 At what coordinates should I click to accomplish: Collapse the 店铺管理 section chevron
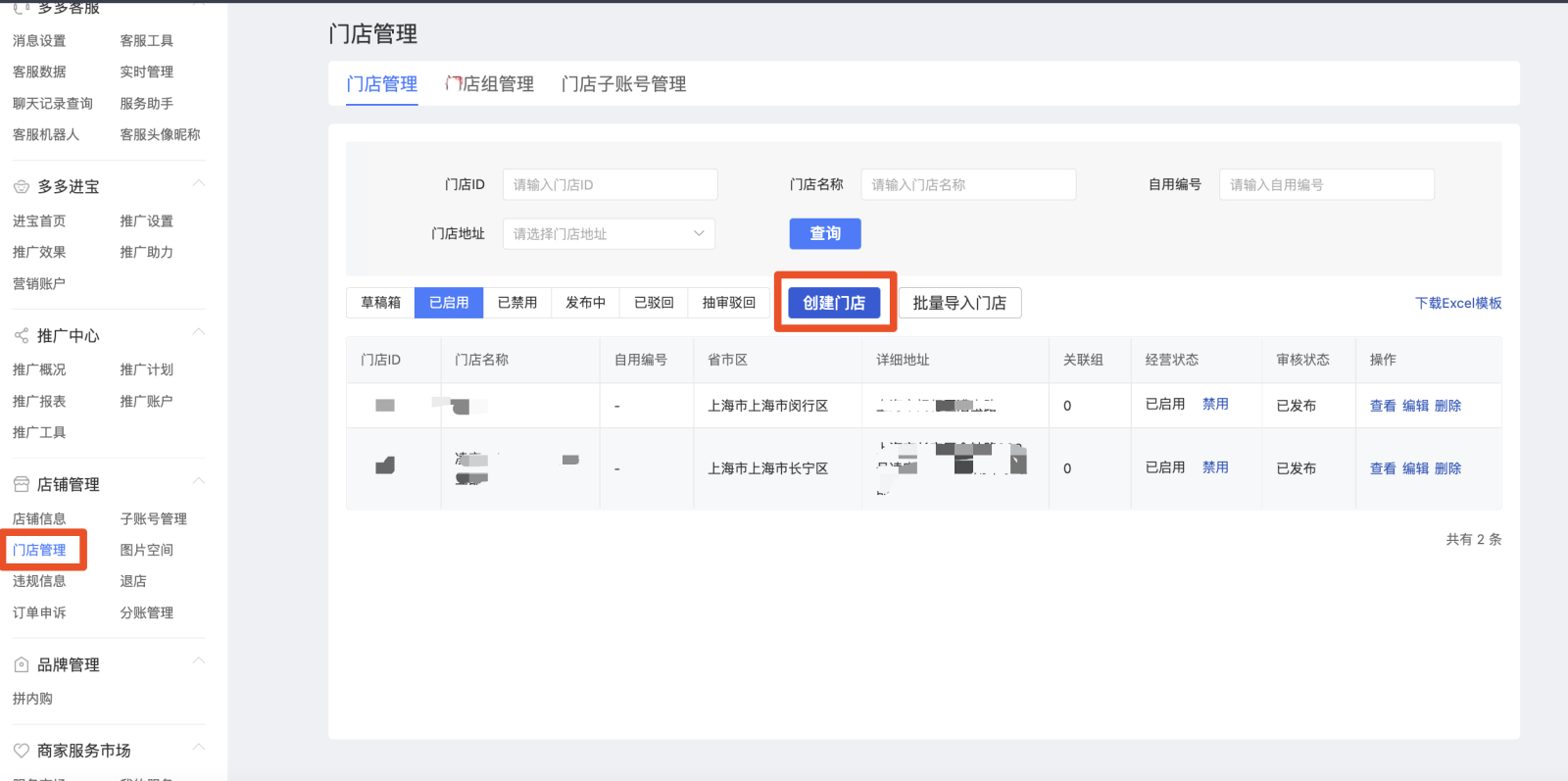pyautogui.click(x=199, y=482)
